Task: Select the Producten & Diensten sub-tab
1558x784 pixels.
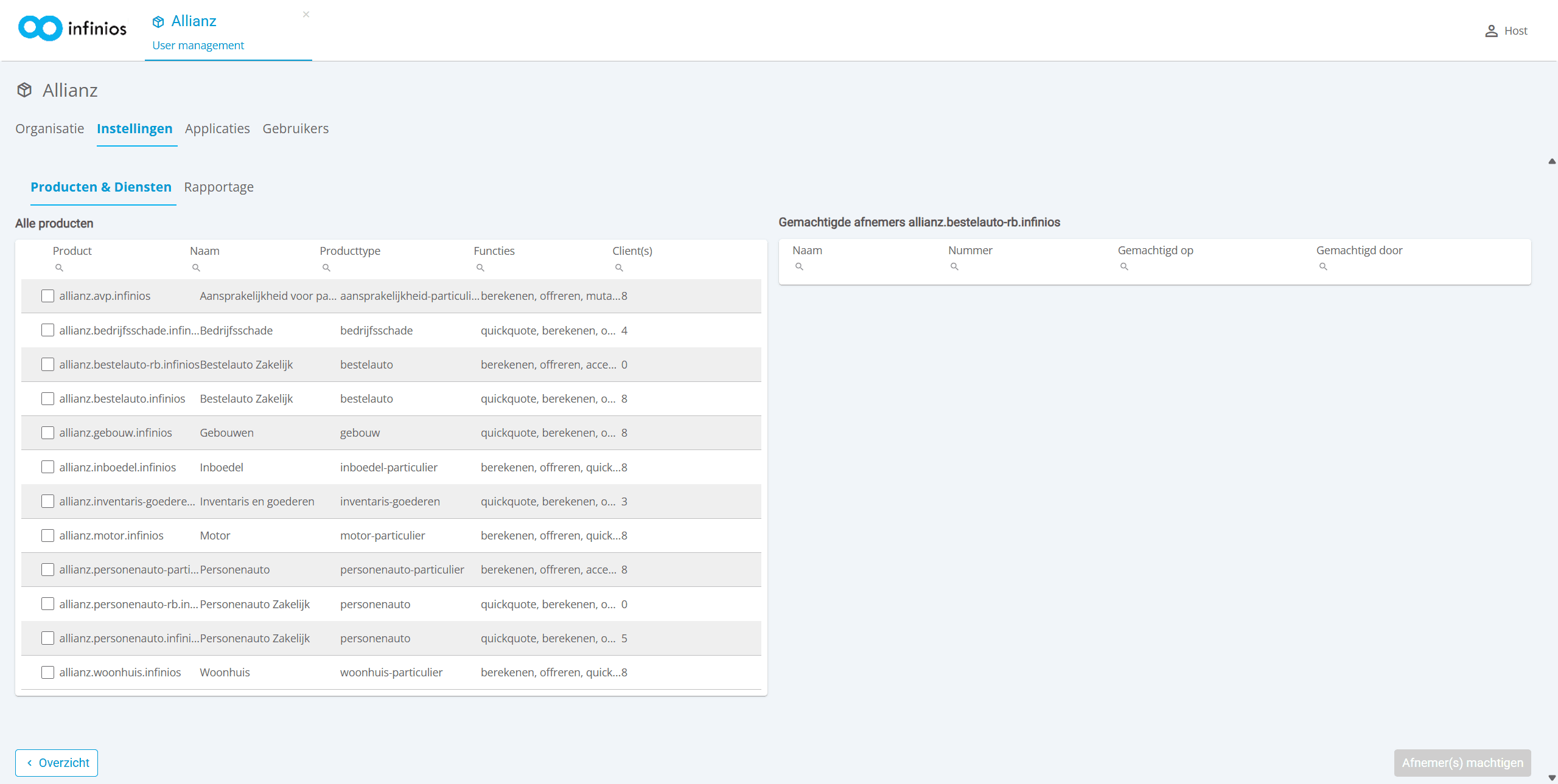Action: click(101, 187)
